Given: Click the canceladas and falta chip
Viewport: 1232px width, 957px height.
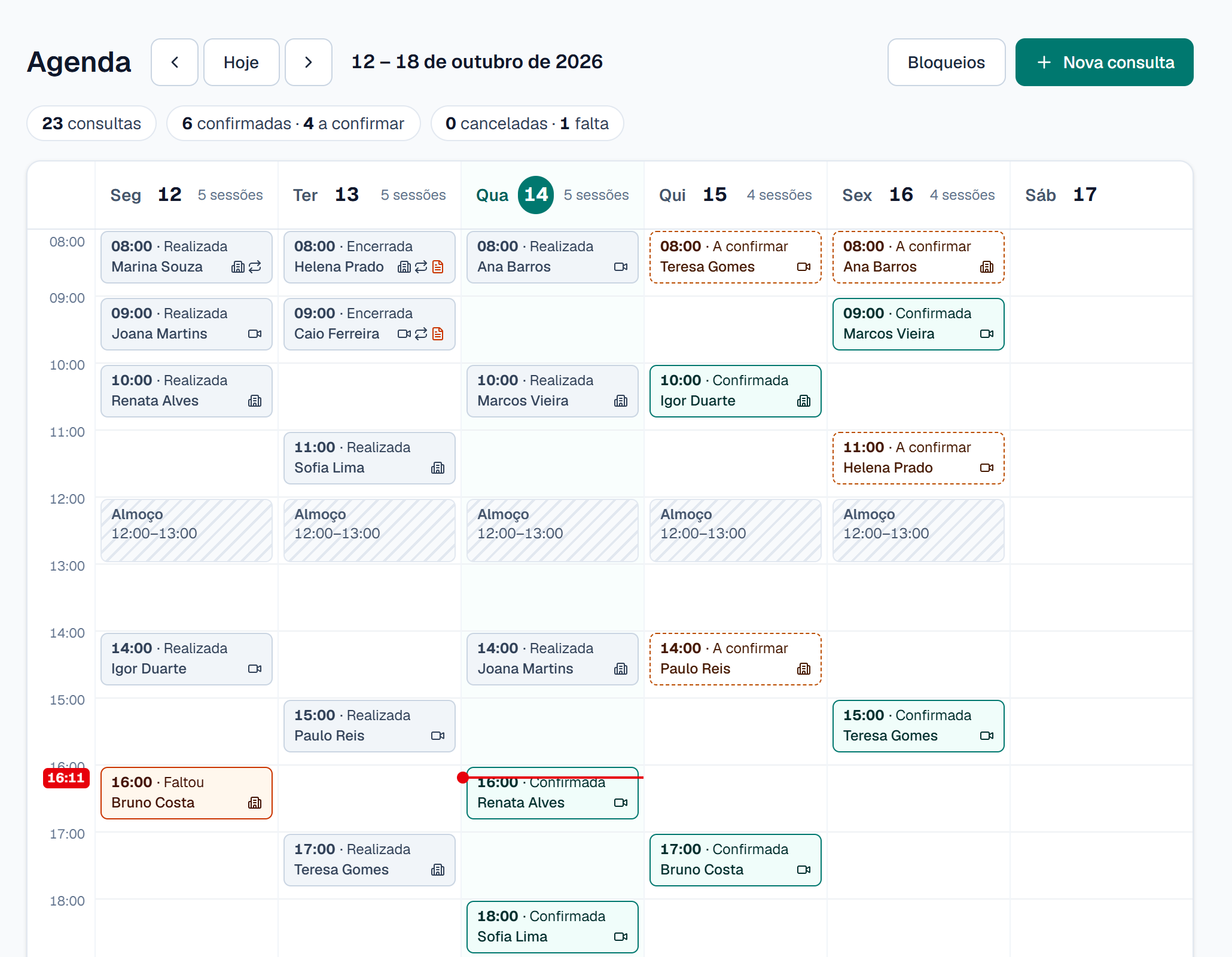Looking at the screenshot, I should [527, 123].
